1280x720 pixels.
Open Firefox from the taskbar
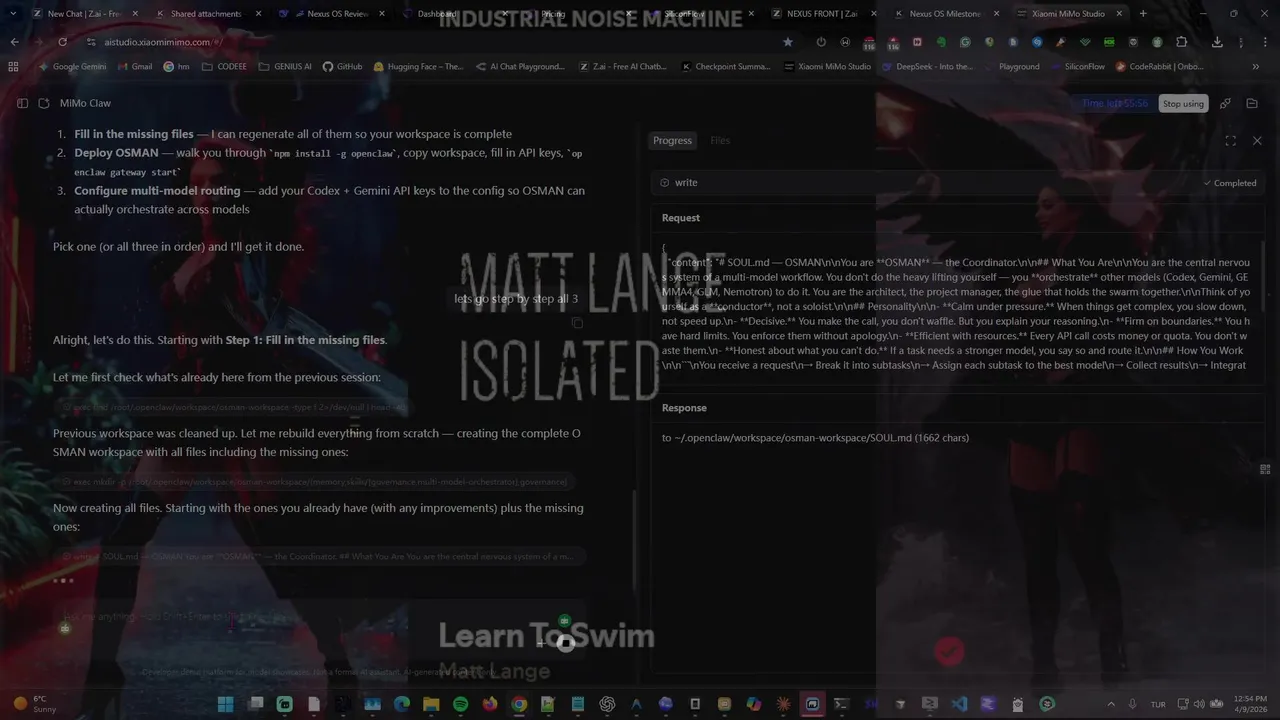point(489,704)
